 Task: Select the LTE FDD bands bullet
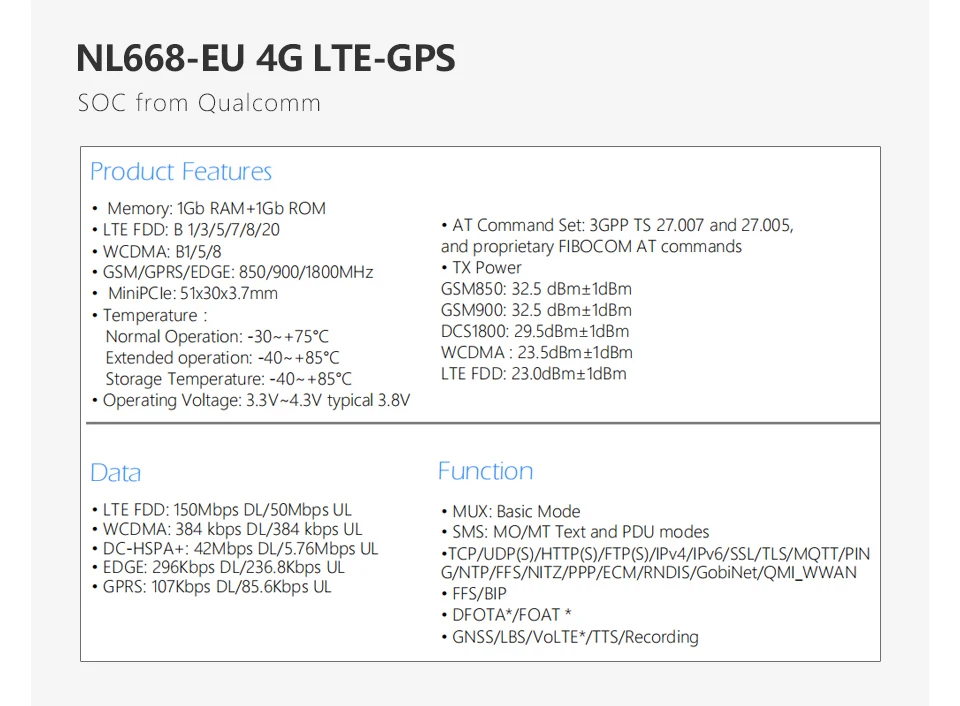191,230
